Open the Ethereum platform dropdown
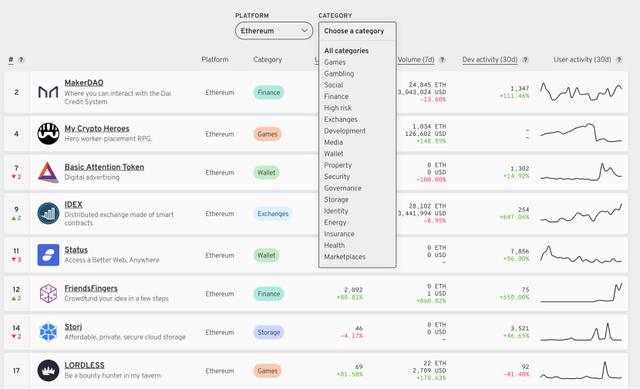This screenshot has height=389, width=640. click(274, 31)
